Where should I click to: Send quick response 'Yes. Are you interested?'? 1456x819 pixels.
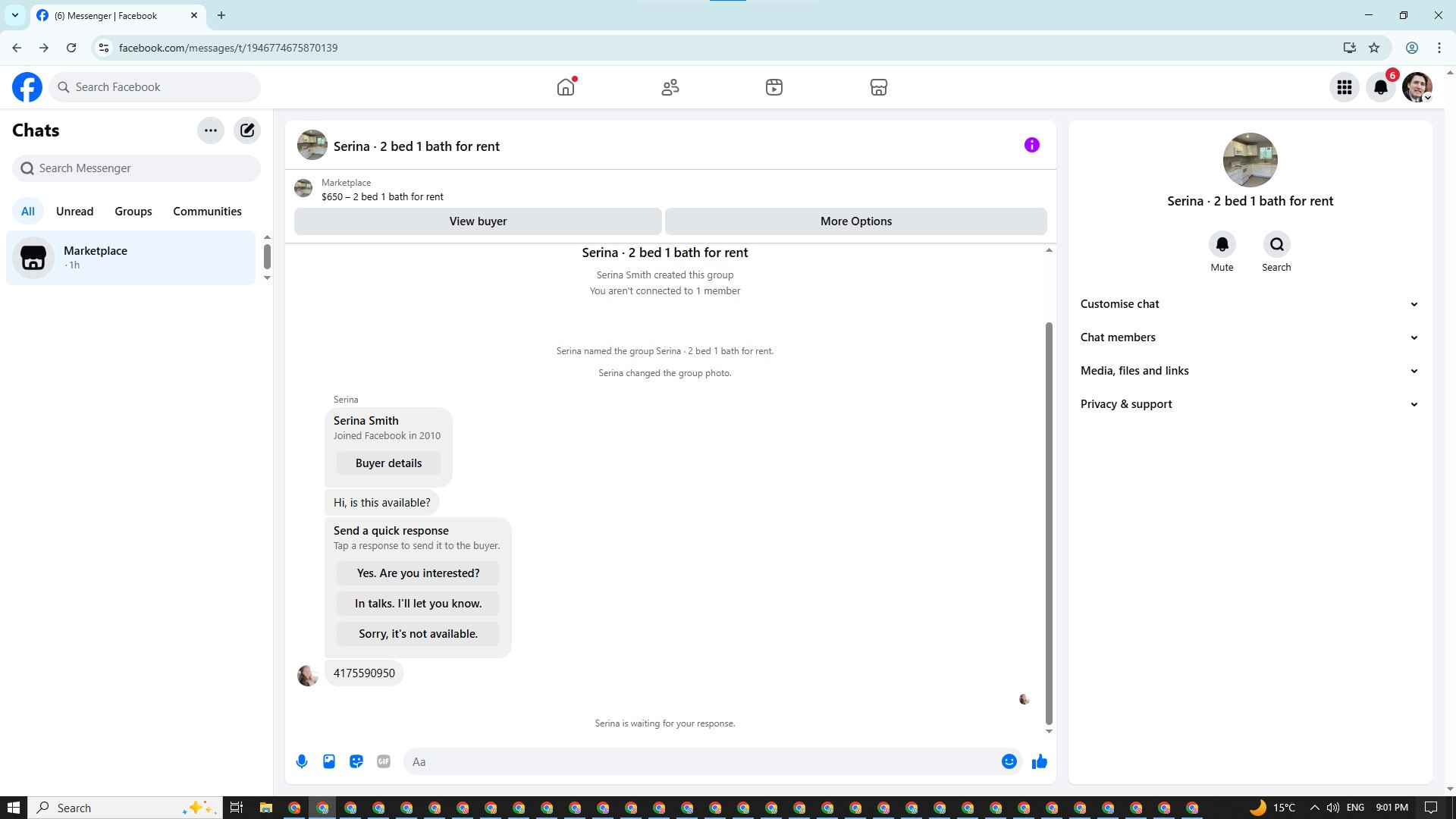tap(419, 573)
